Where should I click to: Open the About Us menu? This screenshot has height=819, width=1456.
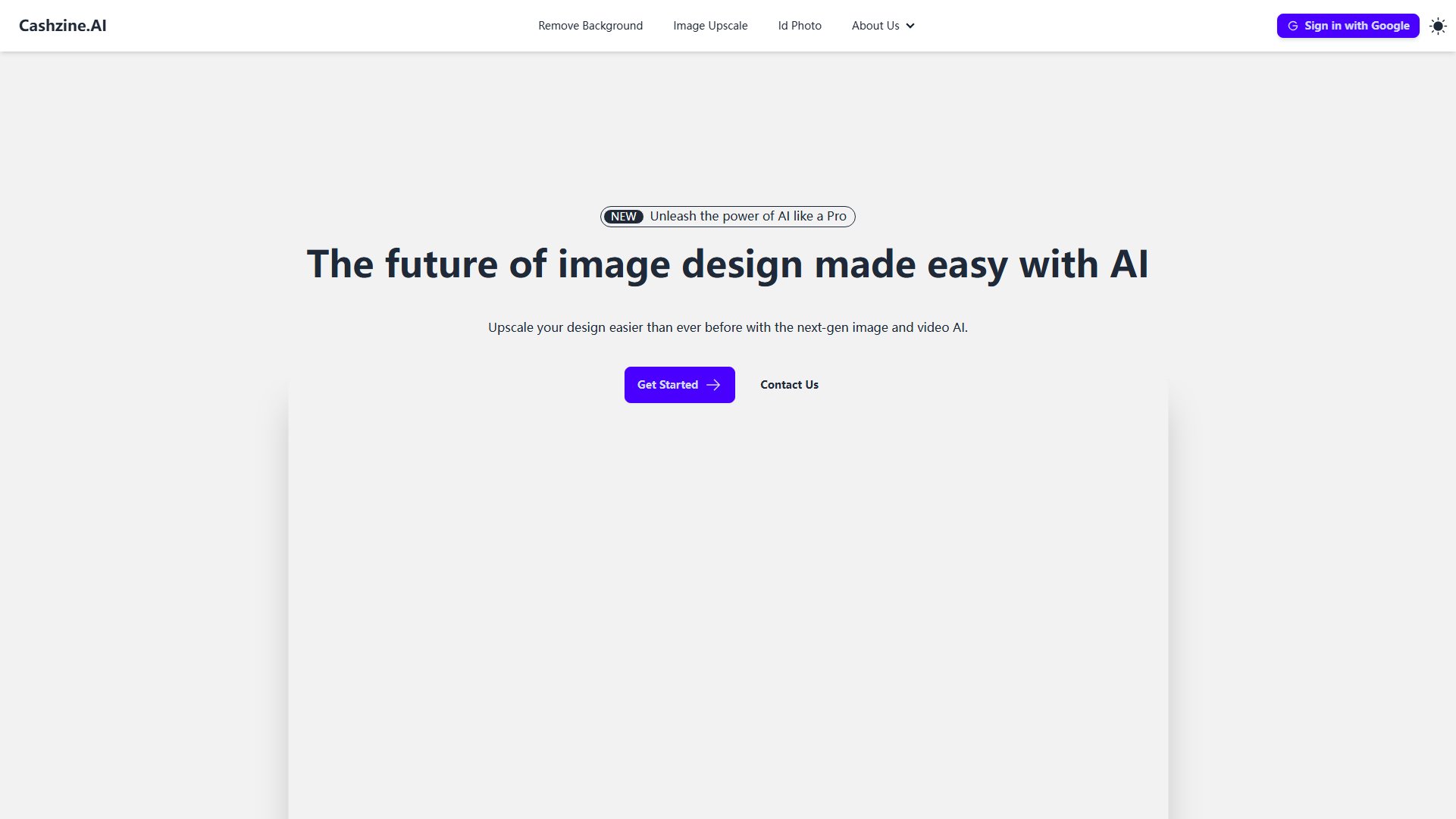point(883,26)
